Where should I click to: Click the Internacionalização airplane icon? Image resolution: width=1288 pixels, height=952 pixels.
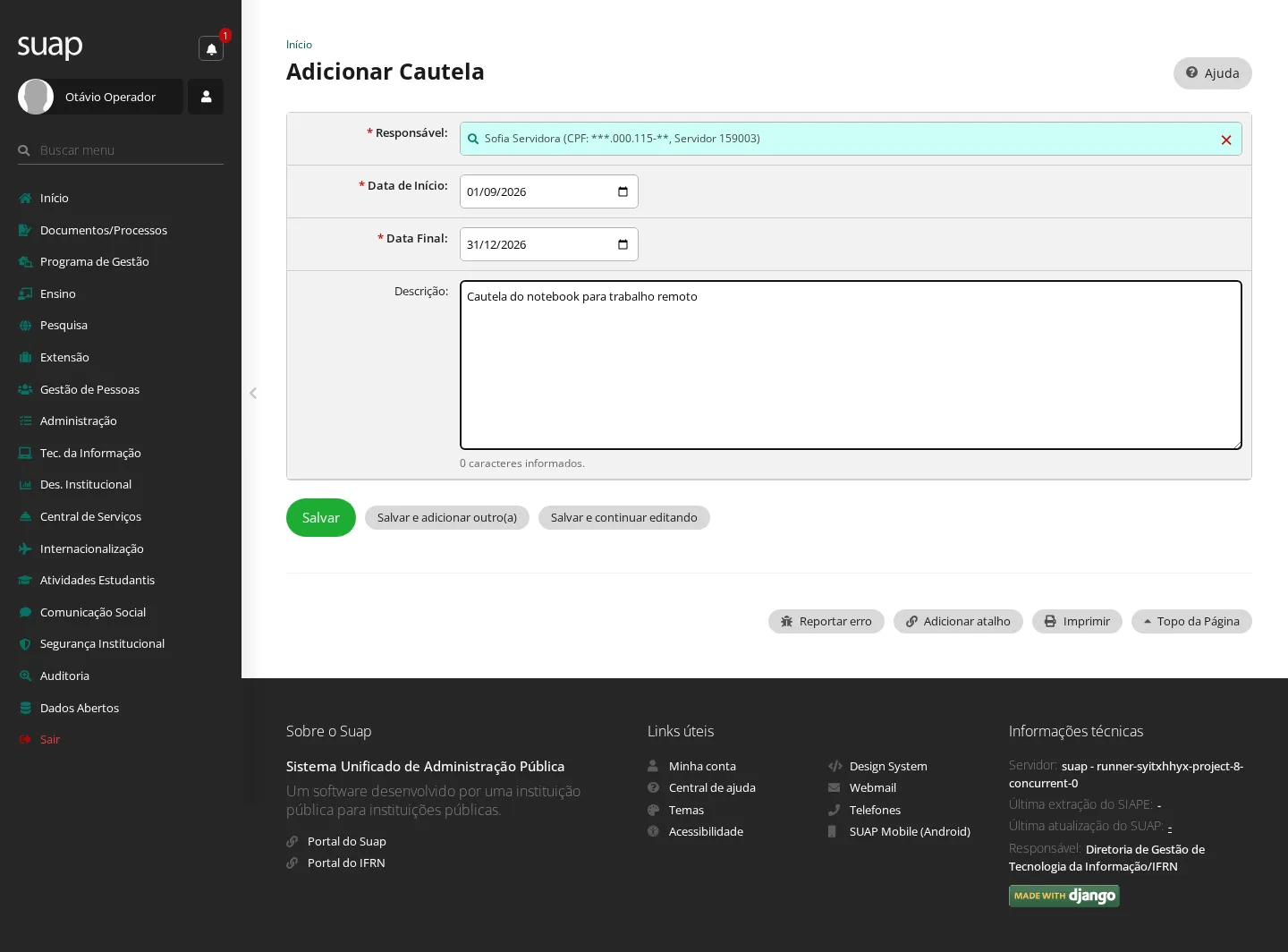tap(25, 548)
